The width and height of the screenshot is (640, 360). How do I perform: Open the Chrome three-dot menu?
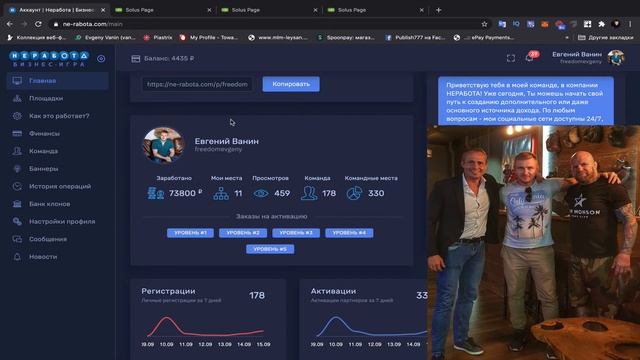pos(631,24)
